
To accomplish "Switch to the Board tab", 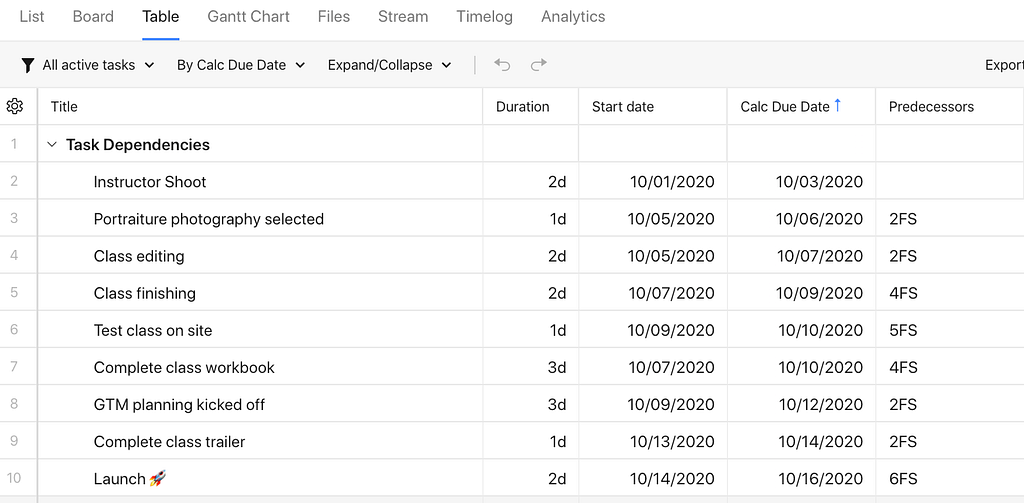I will 93,17.
